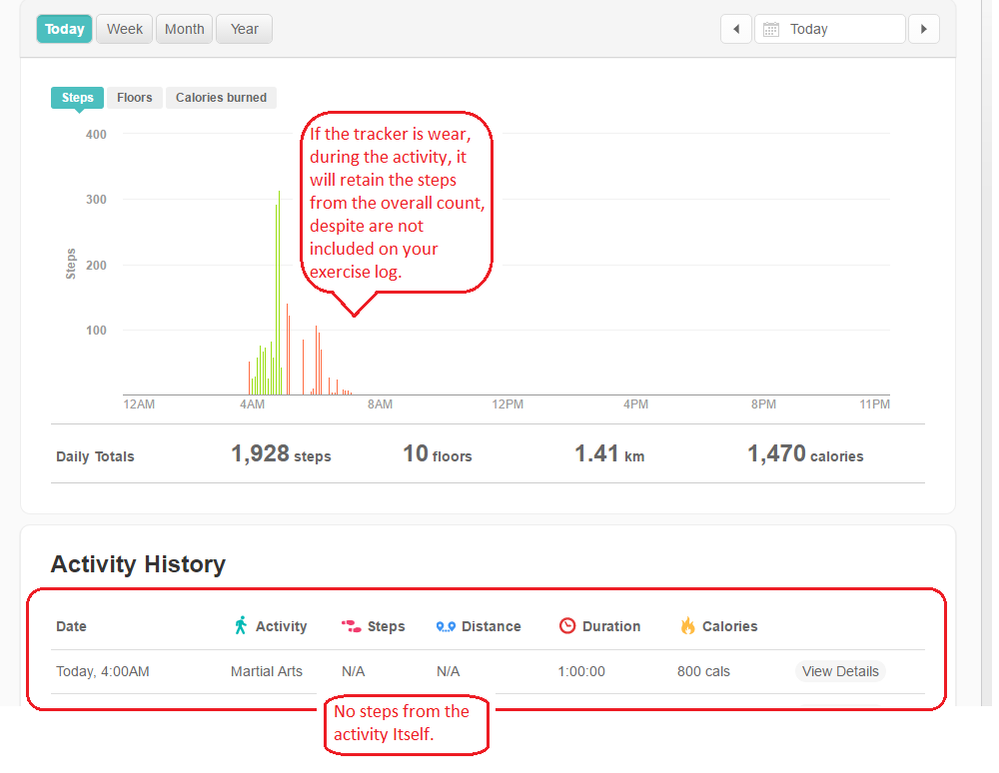Click the next day arrow button
The width and height of the screenshot is (999, 773).
[x=923, y=29]
